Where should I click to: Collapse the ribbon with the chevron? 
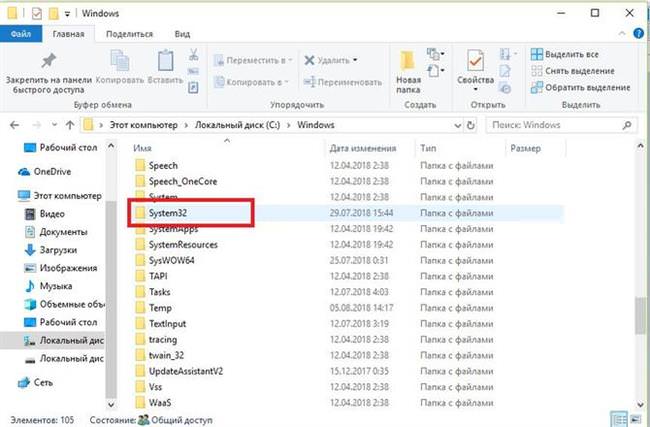click(622, 34)
